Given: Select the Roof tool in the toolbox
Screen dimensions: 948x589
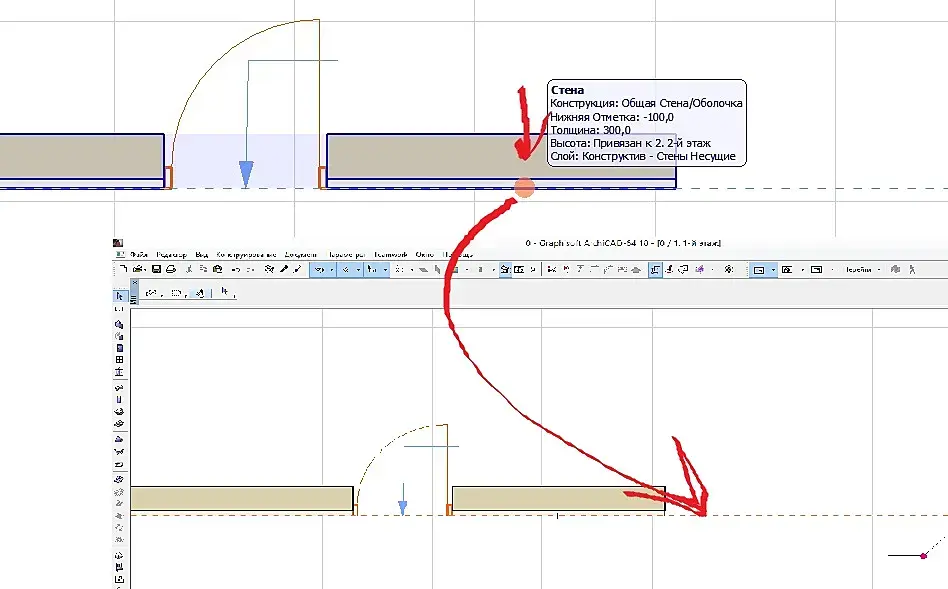Looking at the screenshot, I should tap(119, 423).
